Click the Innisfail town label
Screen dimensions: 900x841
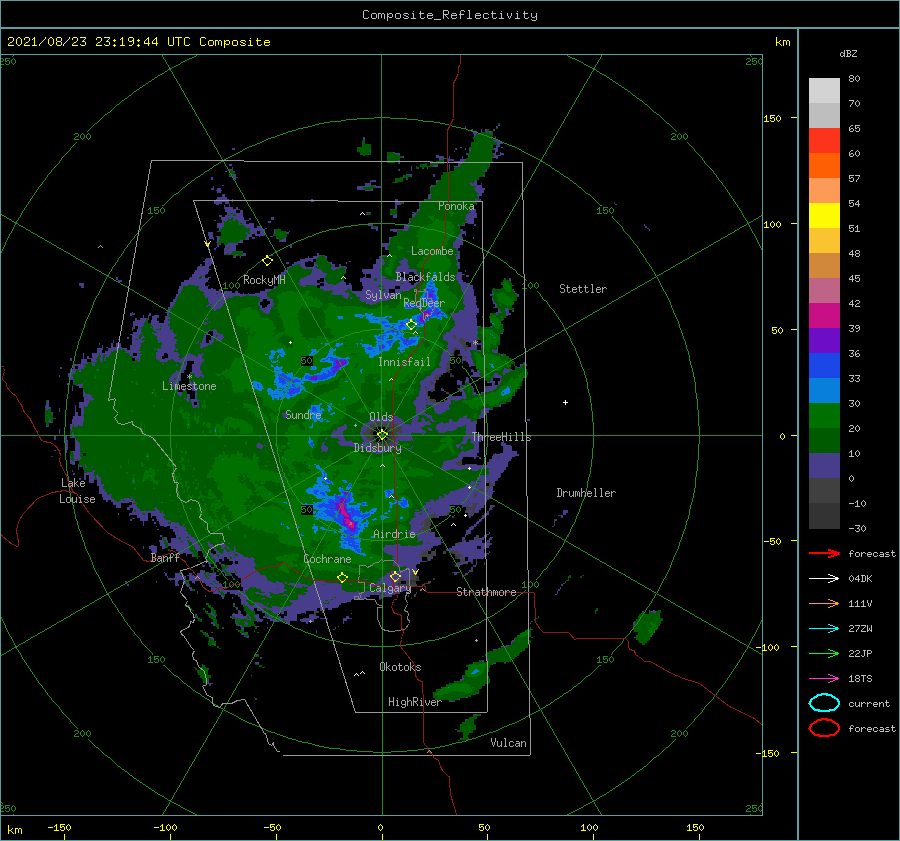click(x=404, y=362)
